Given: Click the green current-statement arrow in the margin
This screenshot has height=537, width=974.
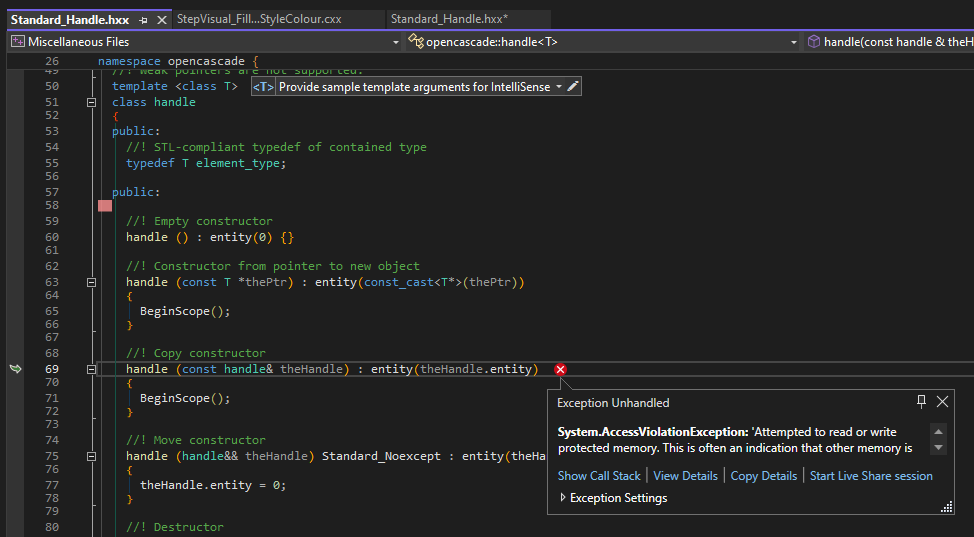Looking at the screenshot, I should pyautogui.click(x=15, y=369).
